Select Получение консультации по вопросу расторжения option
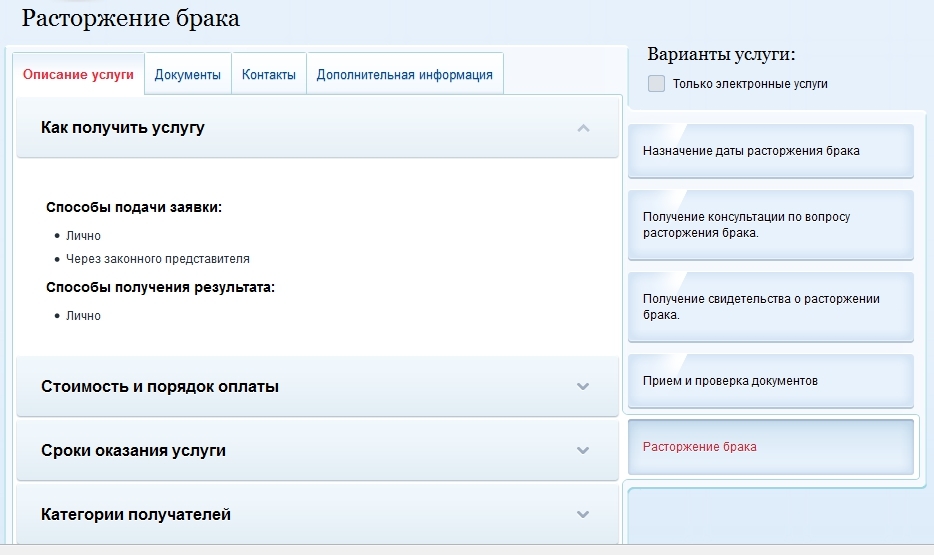This screenshot has height=555, width=934. click(771, 225)
